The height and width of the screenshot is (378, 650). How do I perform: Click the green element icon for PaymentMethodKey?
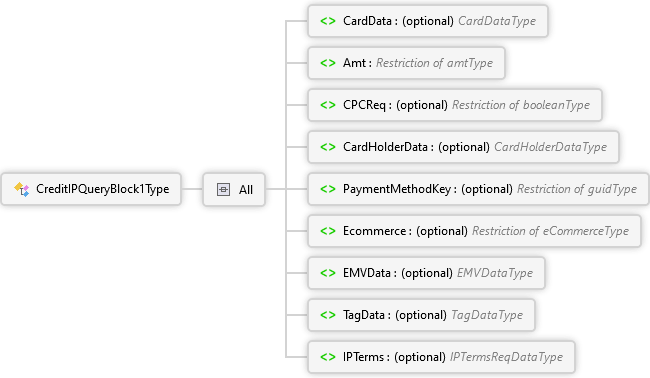click(327, 189)
